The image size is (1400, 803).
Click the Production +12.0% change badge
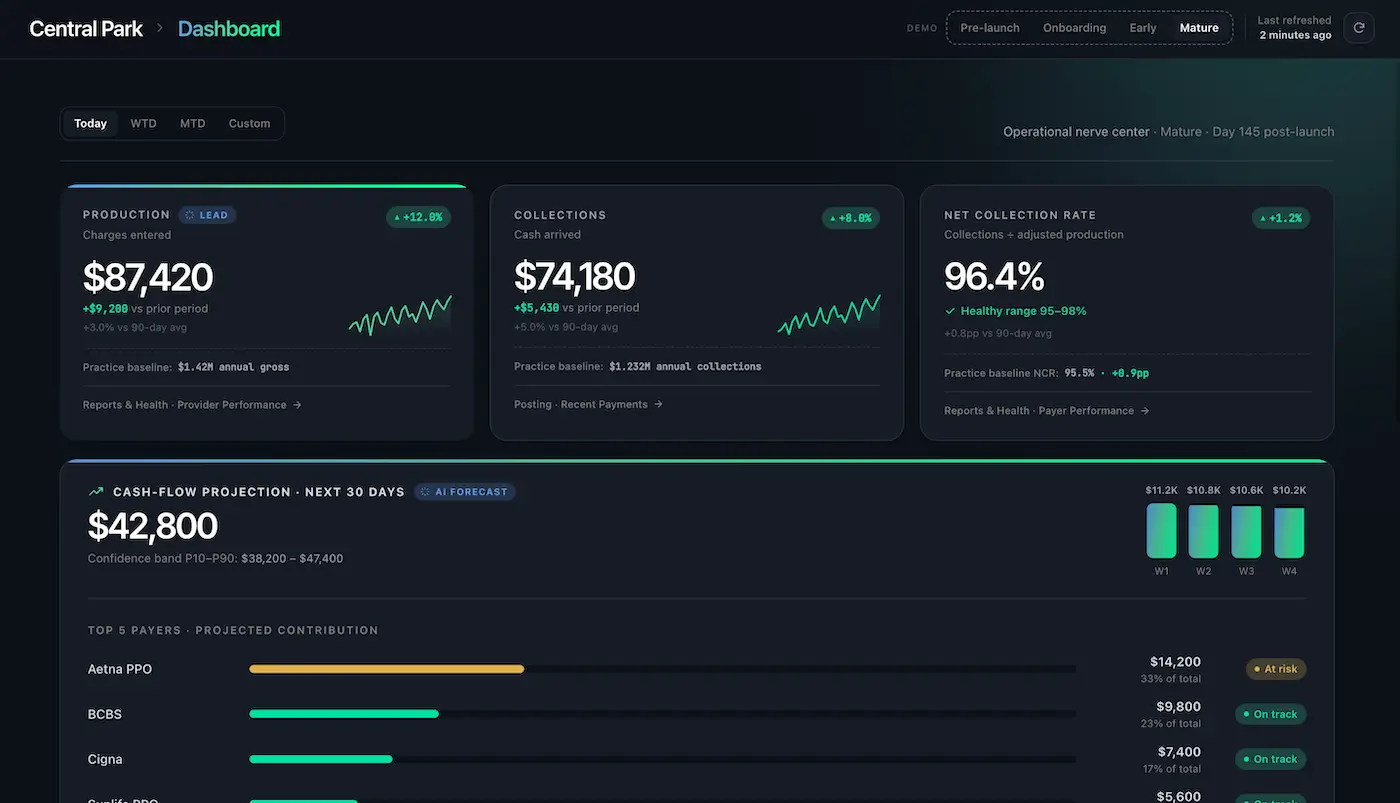pyautogui.click(x=418, y=217)
